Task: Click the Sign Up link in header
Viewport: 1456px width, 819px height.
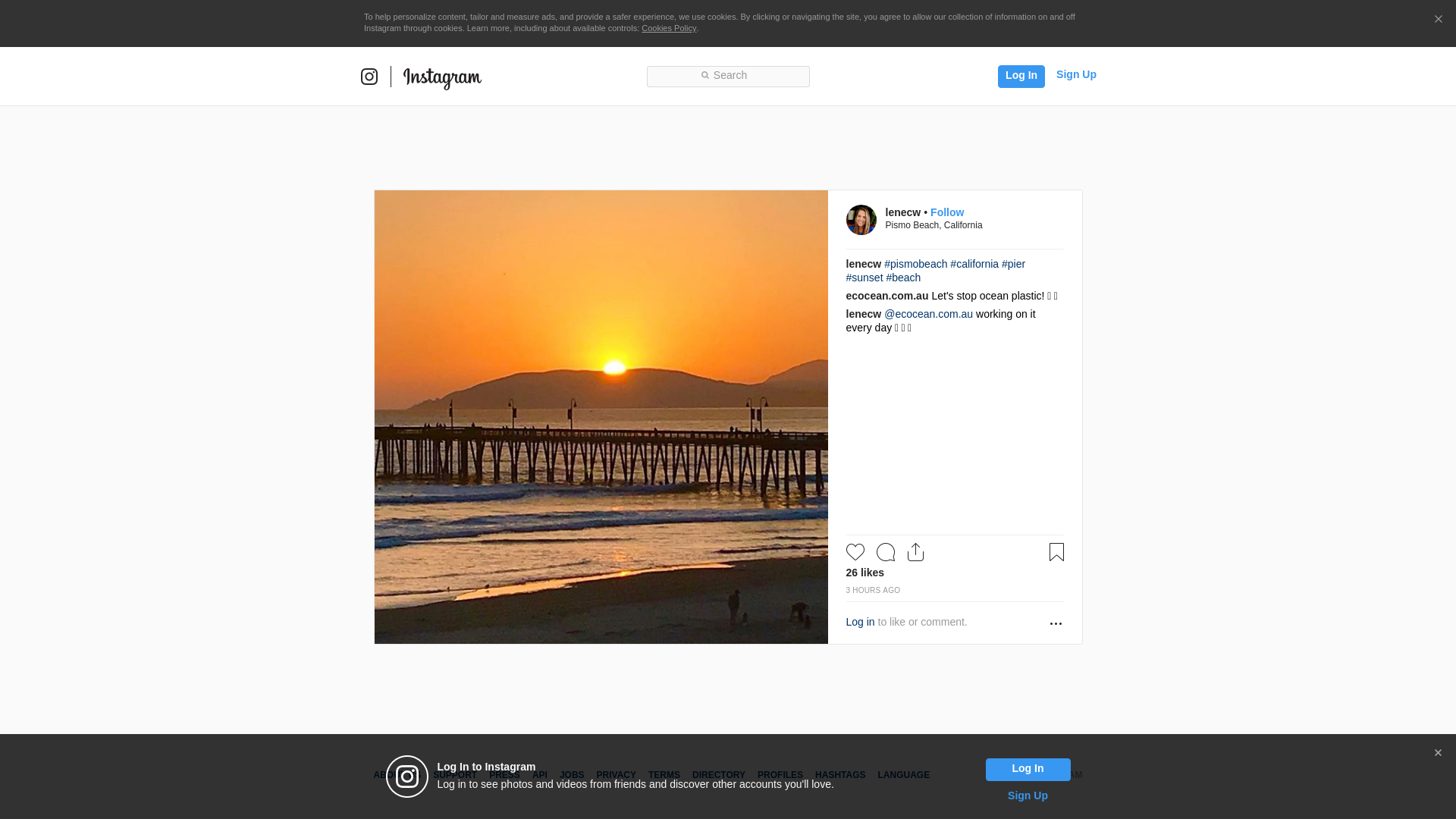Action: 1075,74
